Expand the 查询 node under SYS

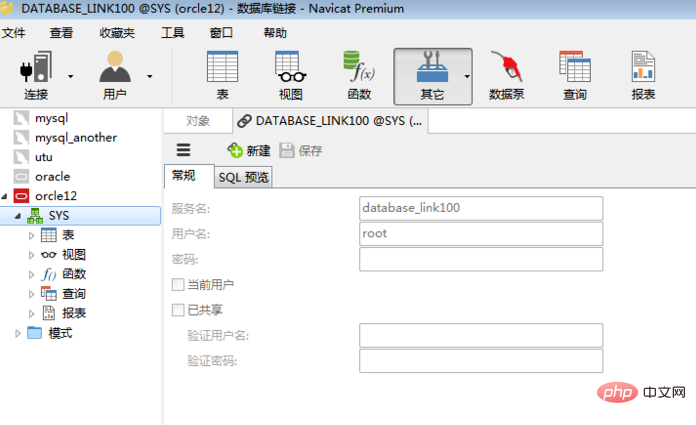click(31, 294)
